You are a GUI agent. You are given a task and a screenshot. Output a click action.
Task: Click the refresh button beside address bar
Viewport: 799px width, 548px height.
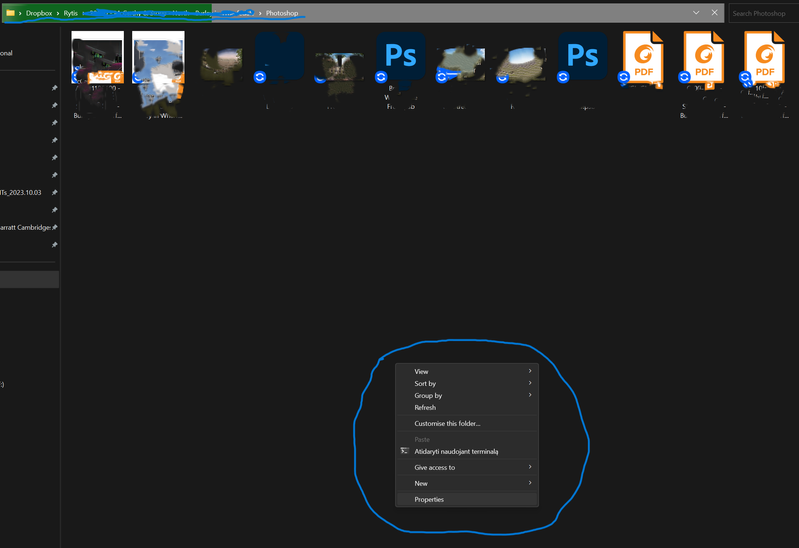pyautogui.click(x=714, y=13)
